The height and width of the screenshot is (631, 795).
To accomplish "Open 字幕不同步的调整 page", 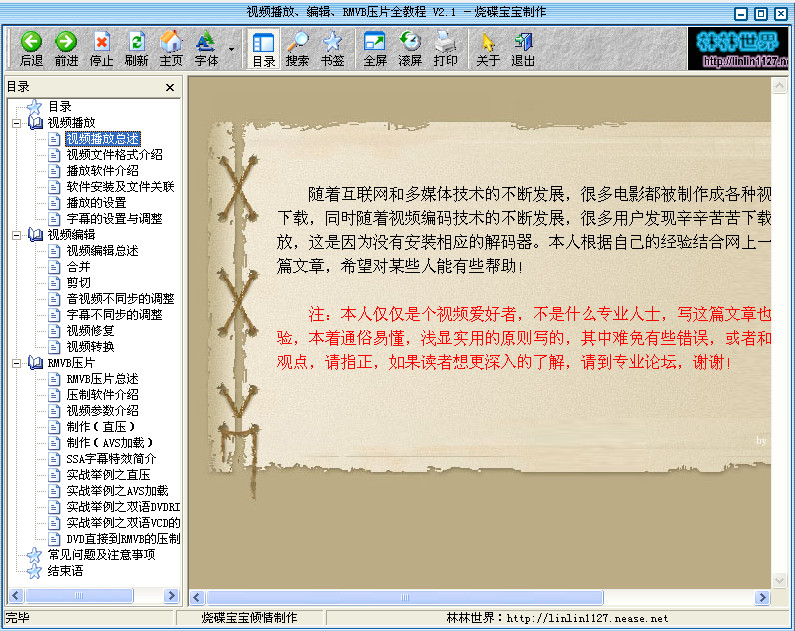I will (115, 315).
